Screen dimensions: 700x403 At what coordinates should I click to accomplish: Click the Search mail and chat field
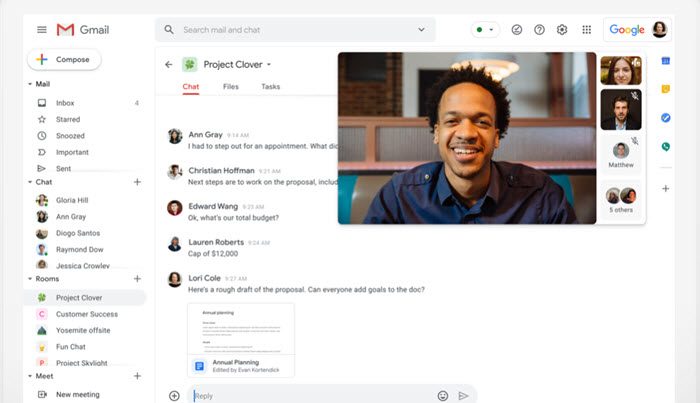[x=295, y=29]
